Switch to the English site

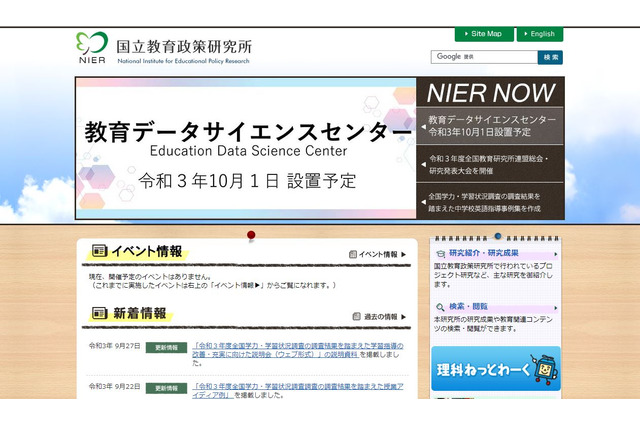[540, 34]
